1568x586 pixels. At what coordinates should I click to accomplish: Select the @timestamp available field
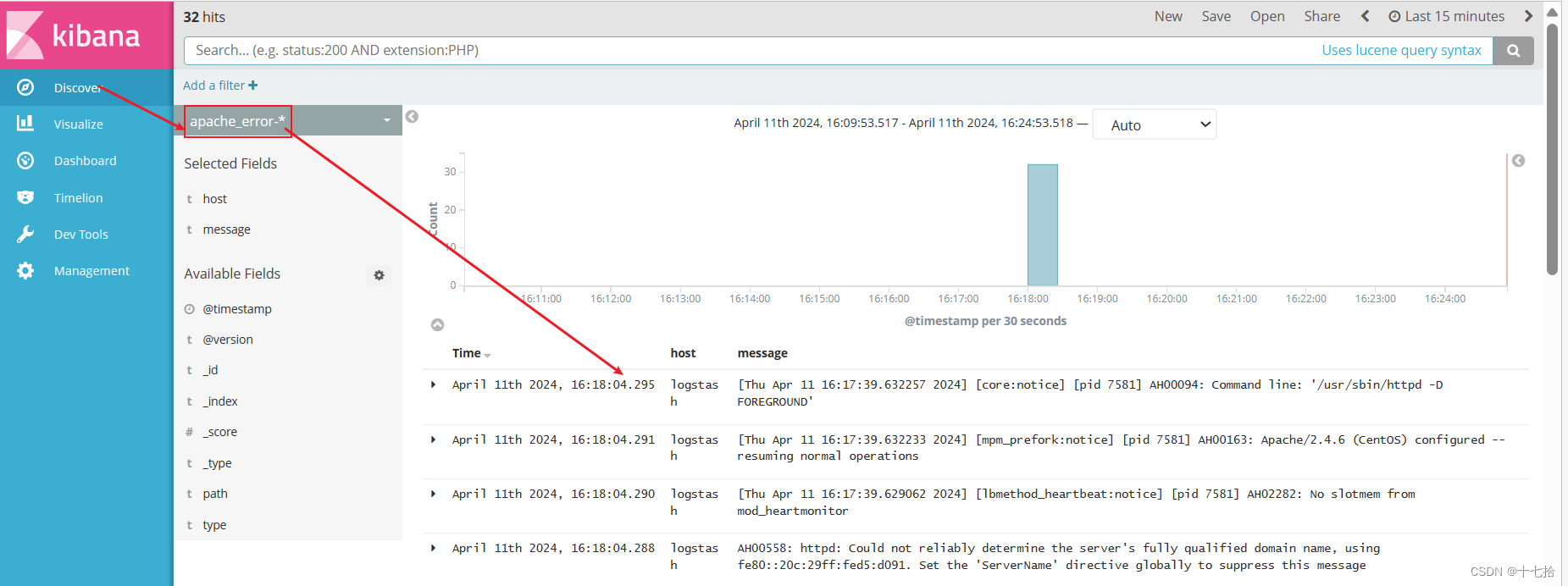[x=237, y=309]
